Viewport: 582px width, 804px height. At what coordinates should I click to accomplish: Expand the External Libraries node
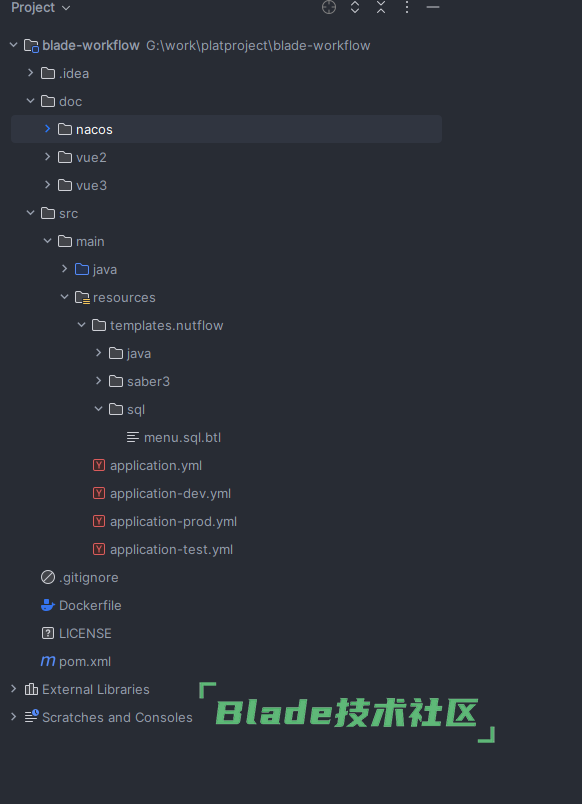(x=14, y=689)
